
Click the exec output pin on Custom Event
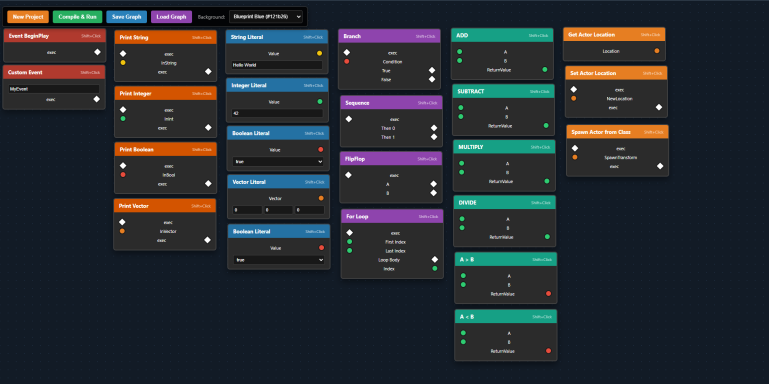coord(97,99)
